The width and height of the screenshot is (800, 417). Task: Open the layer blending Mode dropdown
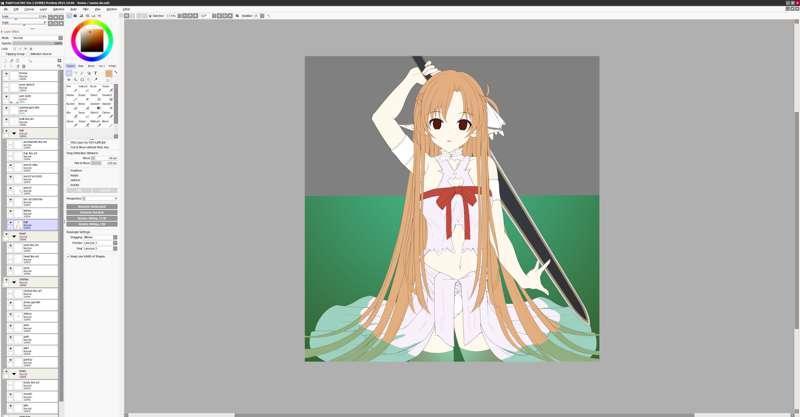pyautogui.click(x=38, y=38)
